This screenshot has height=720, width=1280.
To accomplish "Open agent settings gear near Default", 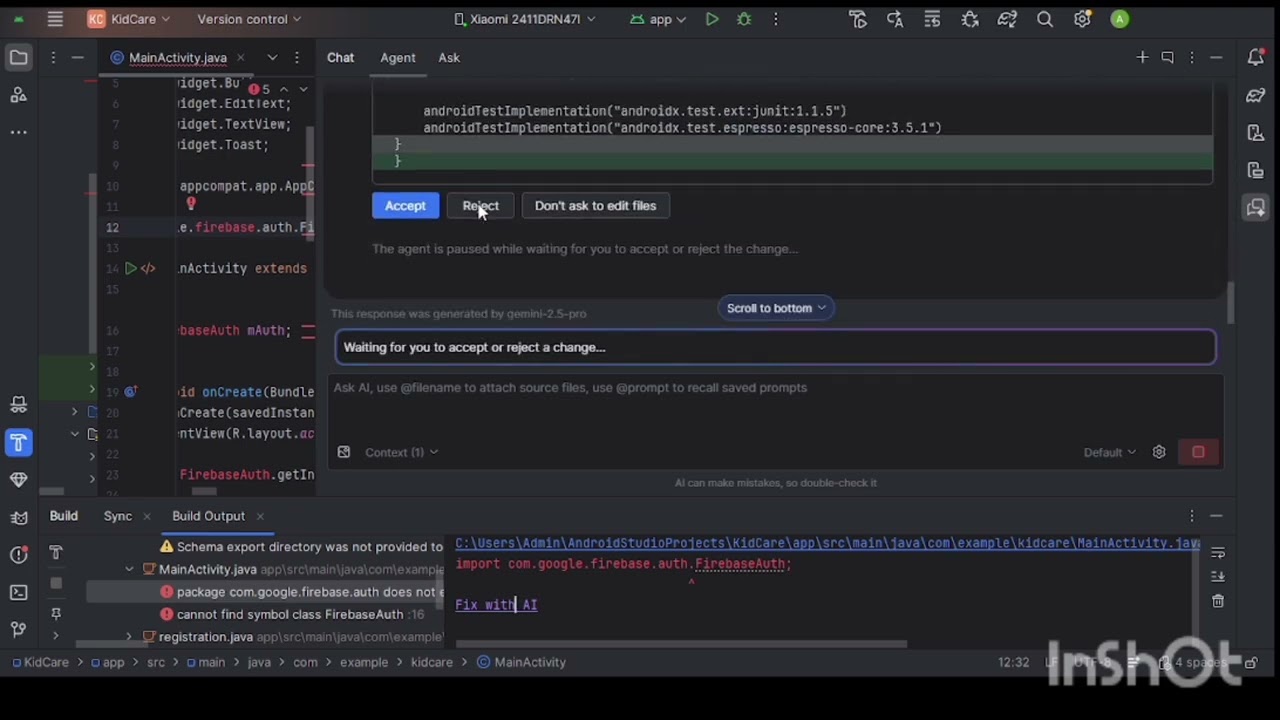I will click(x=1159, y=452).
